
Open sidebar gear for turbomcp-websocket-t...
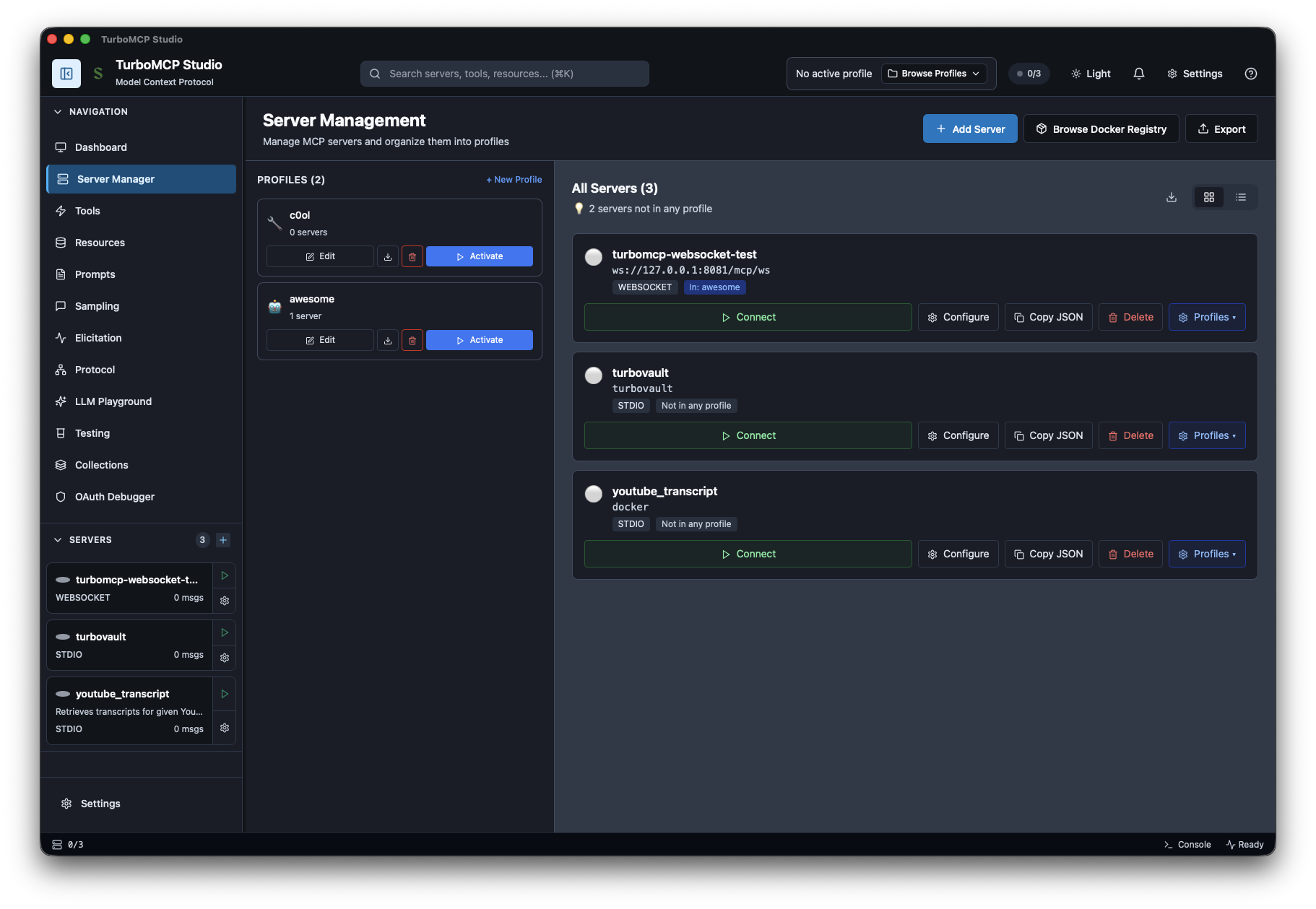point(225,601)
